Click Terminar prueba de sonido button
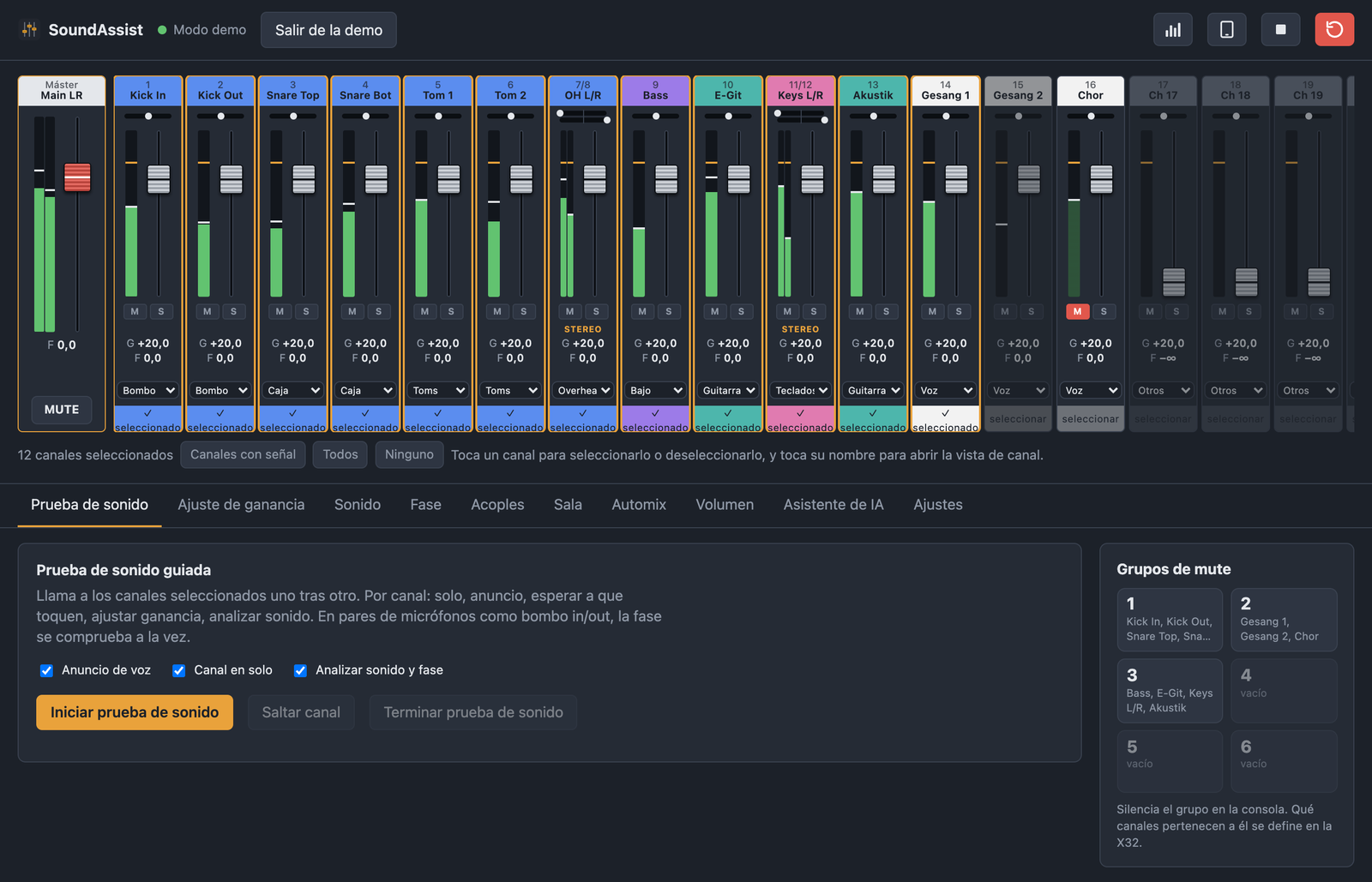 click(473, 712)
